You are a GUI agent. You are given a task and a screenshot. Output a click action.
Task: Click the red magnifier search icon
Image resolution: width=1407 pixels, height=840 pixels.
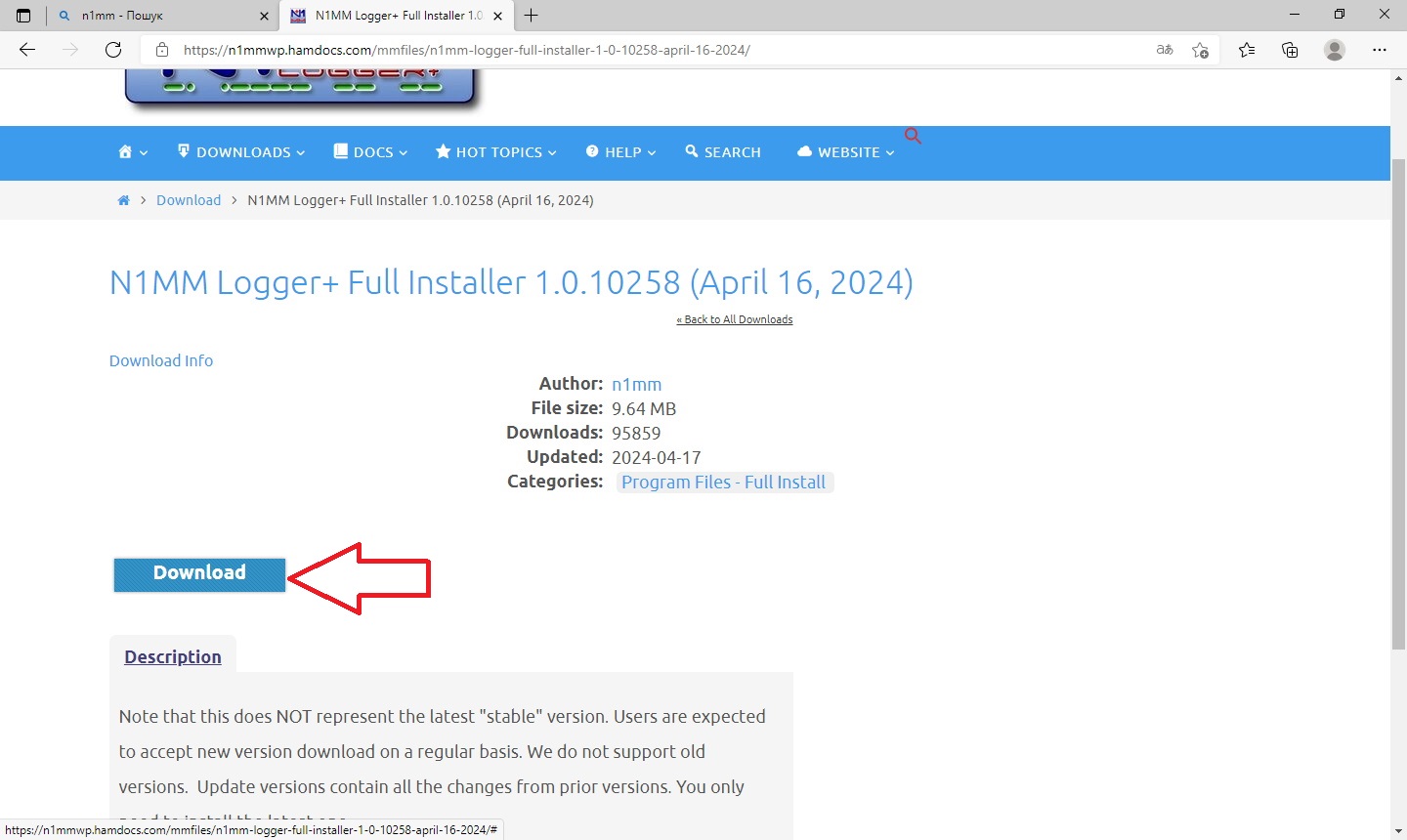tap(913, 136)
